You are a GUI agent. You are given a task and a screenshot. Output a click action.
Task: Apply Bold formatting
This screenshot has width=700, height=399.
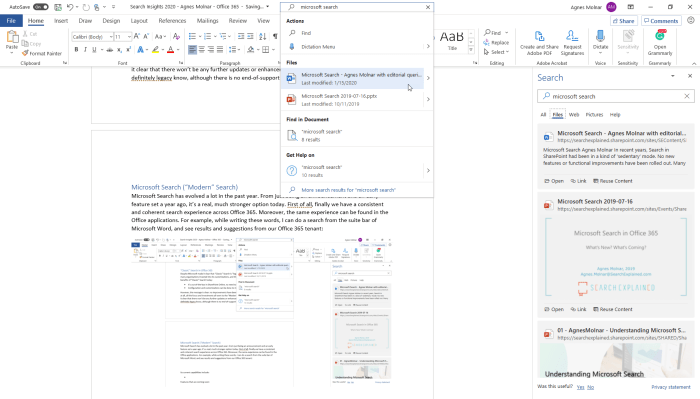pyautogui.click(x=76, y=50)
